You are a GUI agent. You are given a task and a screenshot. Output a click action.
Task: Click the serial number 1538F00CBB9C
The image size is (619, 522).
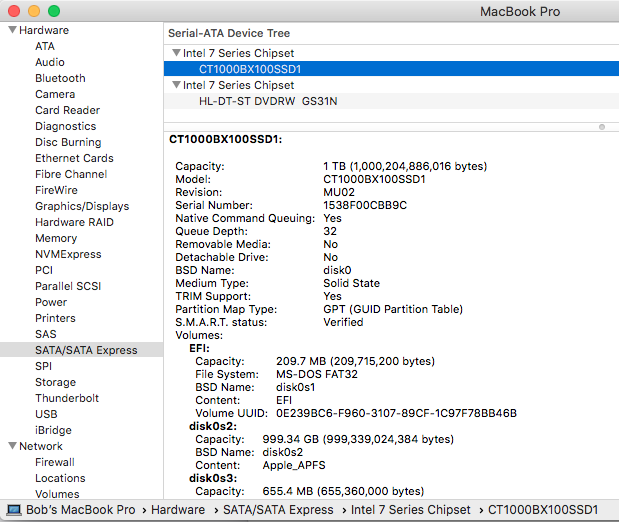tap(365, 205)
